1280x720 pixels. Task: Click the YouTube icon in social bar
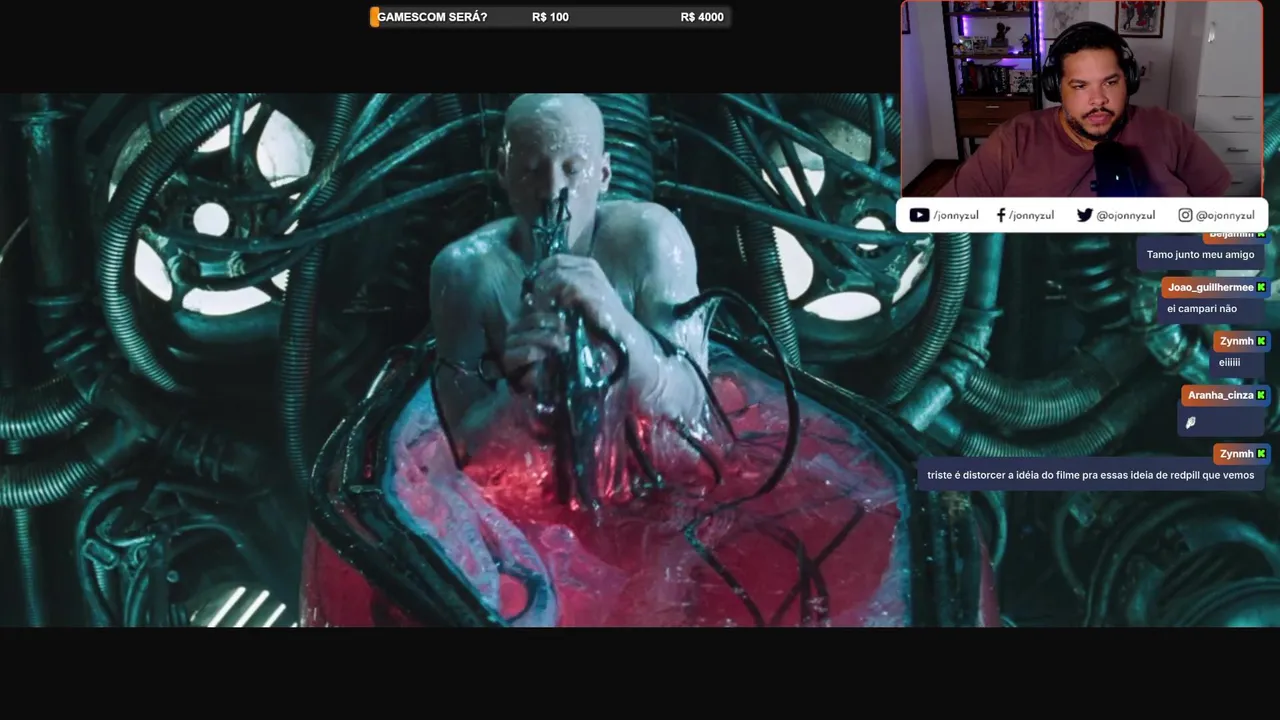click(x=919, y=215)
